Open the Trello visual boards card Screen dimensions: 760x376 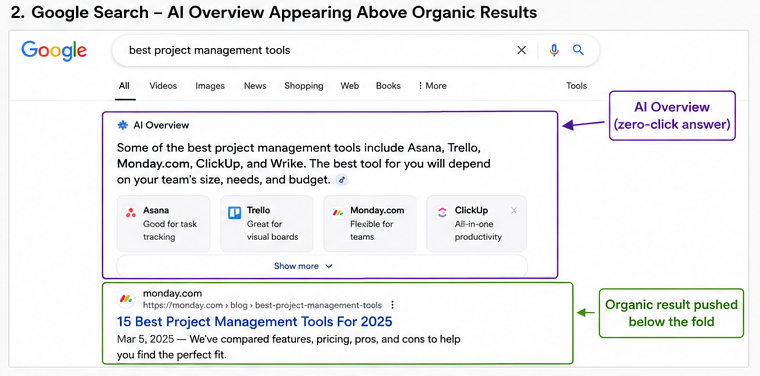tap(267, 223)
